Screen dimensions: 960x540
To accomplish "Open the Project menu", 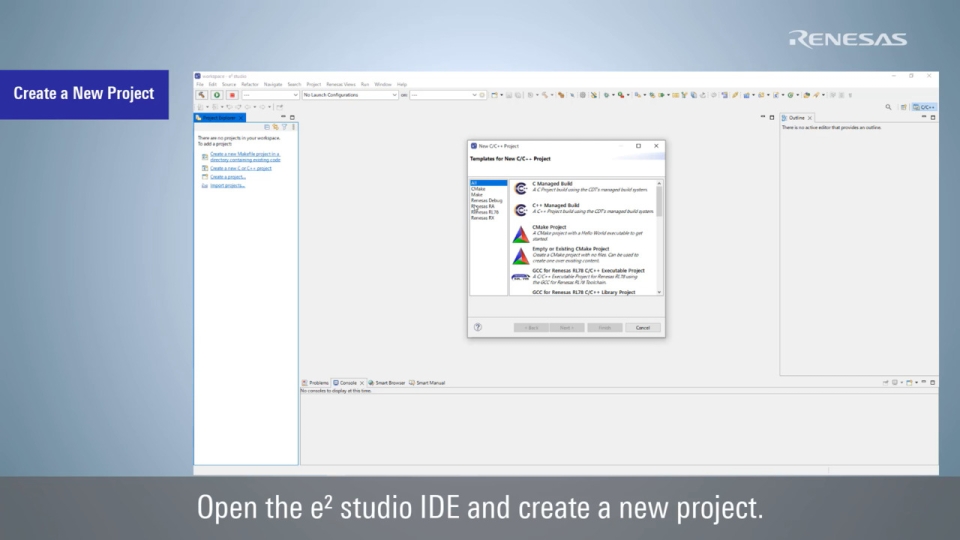I will [x=313, y=84].
